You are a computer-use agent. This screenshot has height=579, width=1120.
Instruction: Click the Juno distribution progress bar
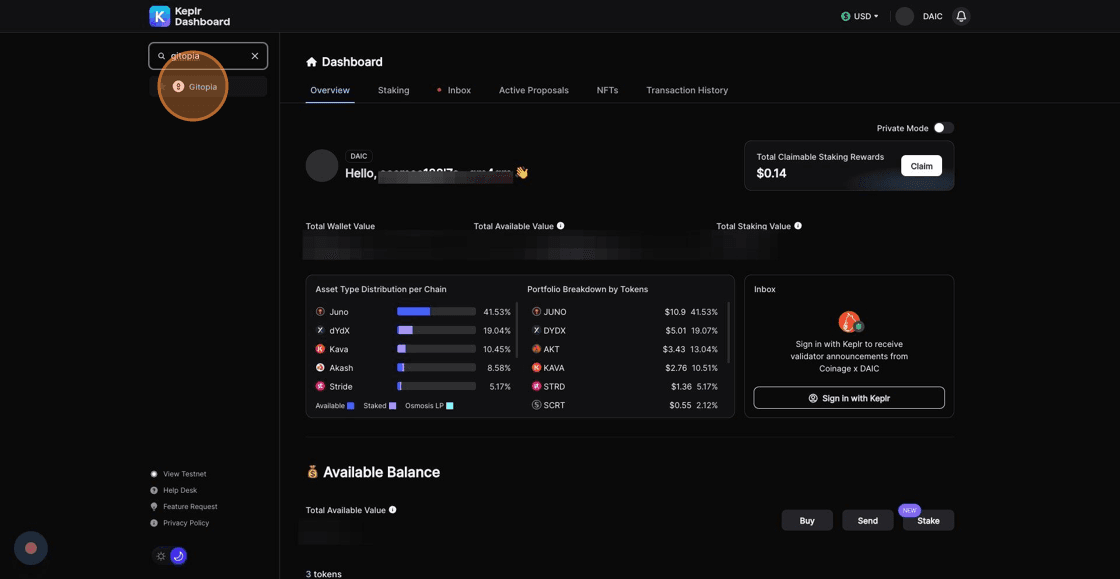[436, 312]
